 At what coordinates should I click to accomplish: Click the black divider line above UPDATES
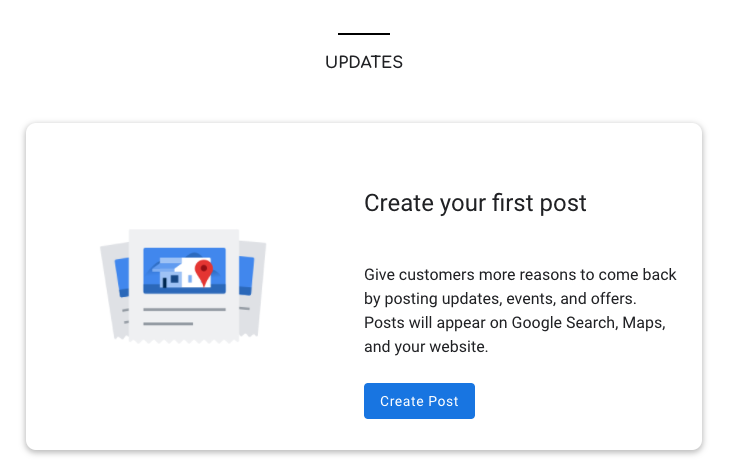(364, 34)
